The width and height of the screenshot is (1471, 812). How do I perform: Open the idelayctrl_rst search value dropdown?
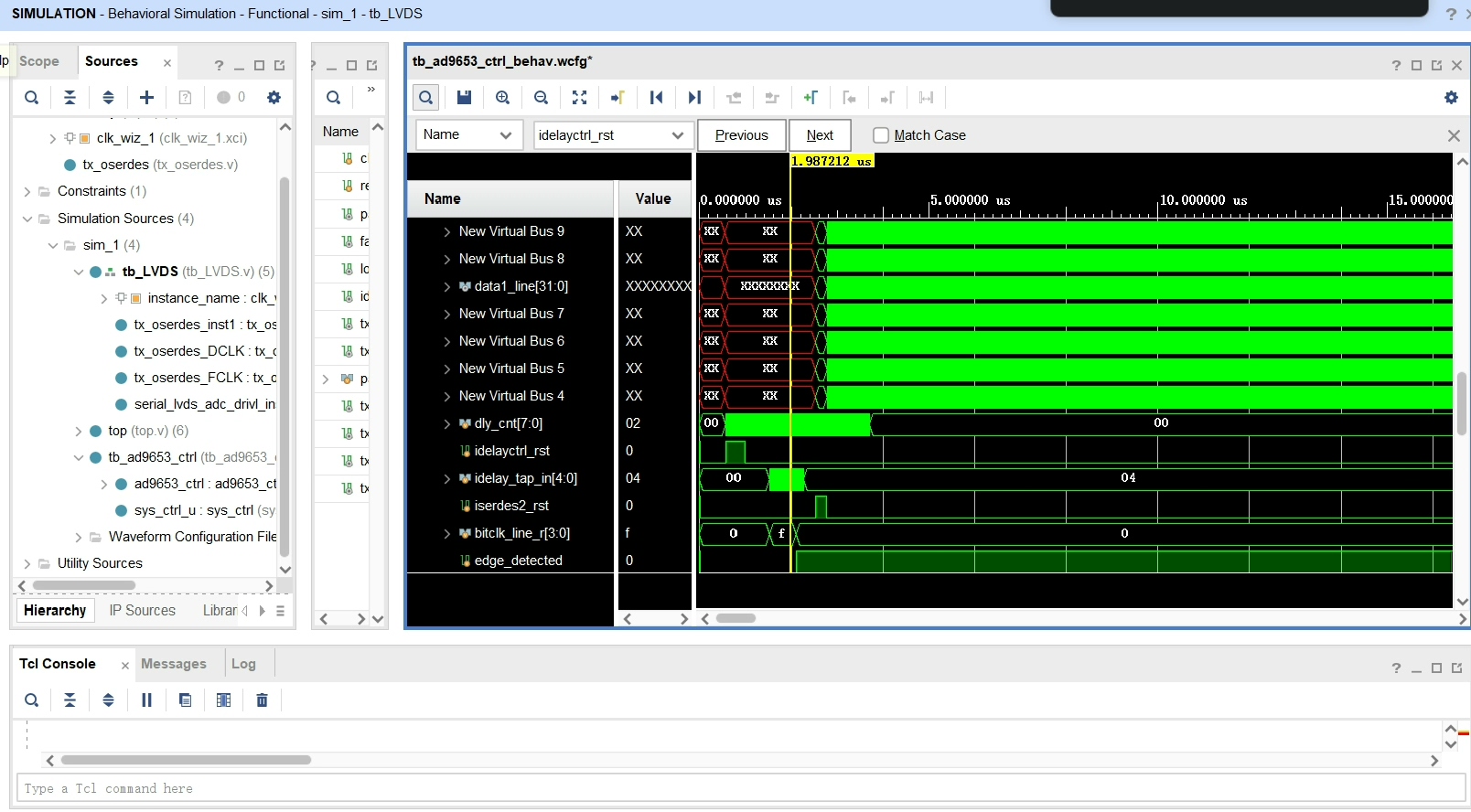click(677, 135)
